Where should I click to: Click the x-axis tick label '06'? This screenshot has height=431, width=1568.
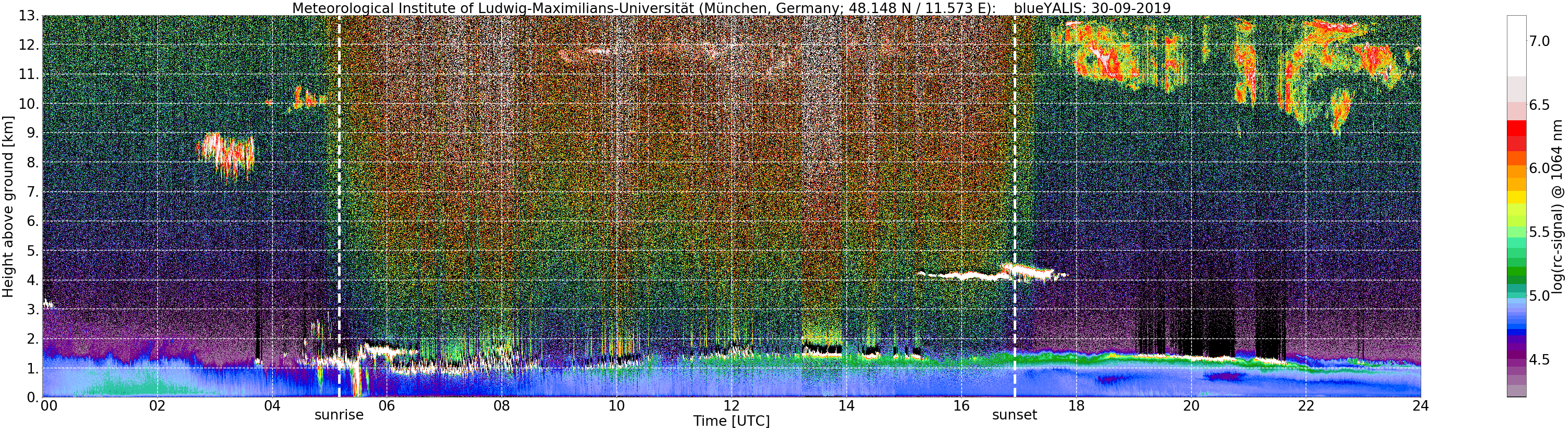click(x=387, y=406)
